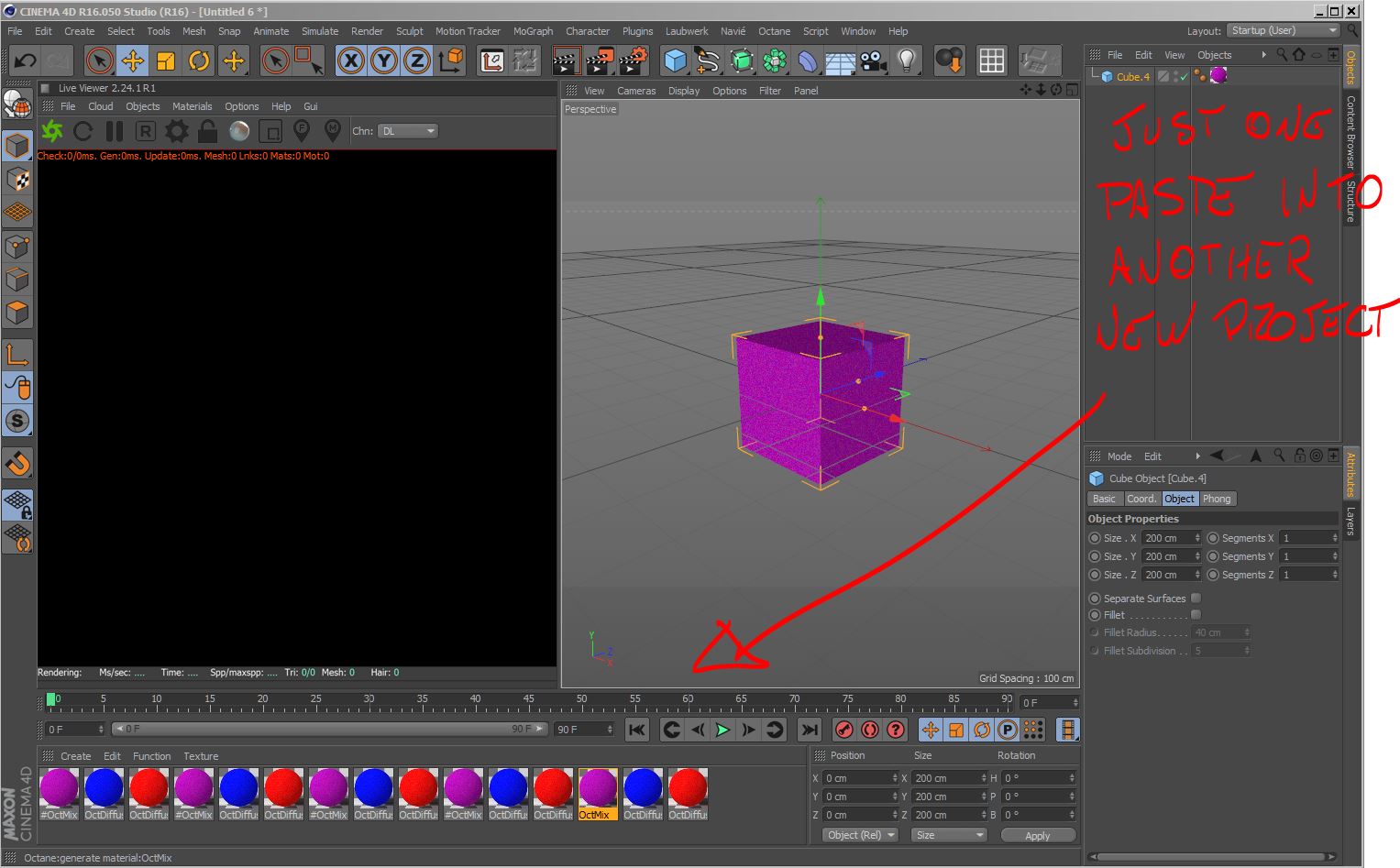
Task: Open the Cameras menu in the viewport
Action: (x=636, y=91)
